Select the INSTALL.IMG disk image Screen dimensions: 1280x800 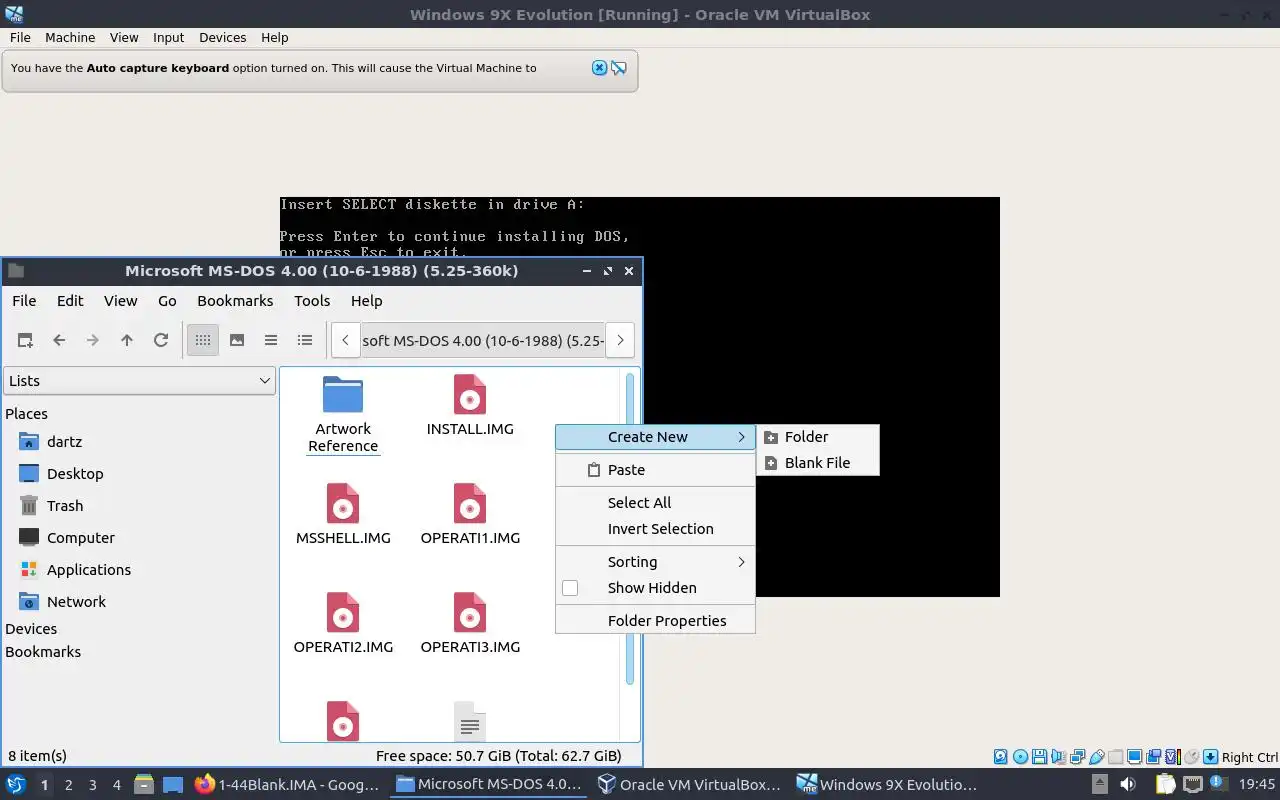(x=470, y=406)
